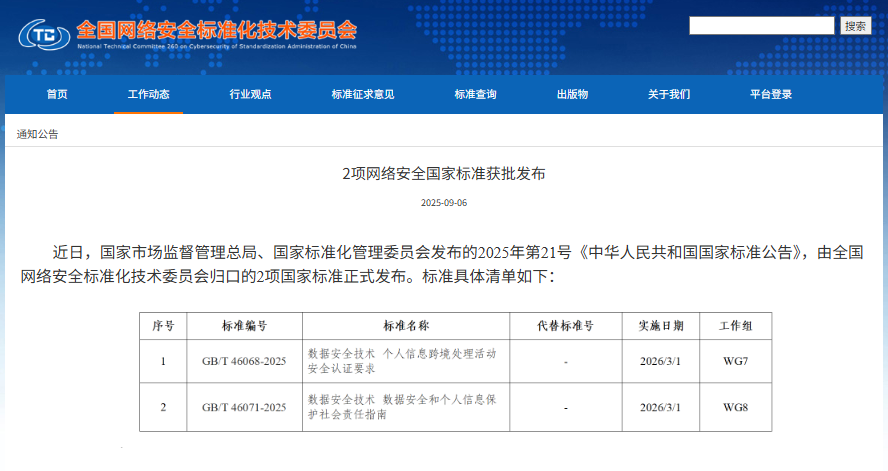Click the 标准编号 column header
This screenshot has height=471, width=888.
[244, 326]
